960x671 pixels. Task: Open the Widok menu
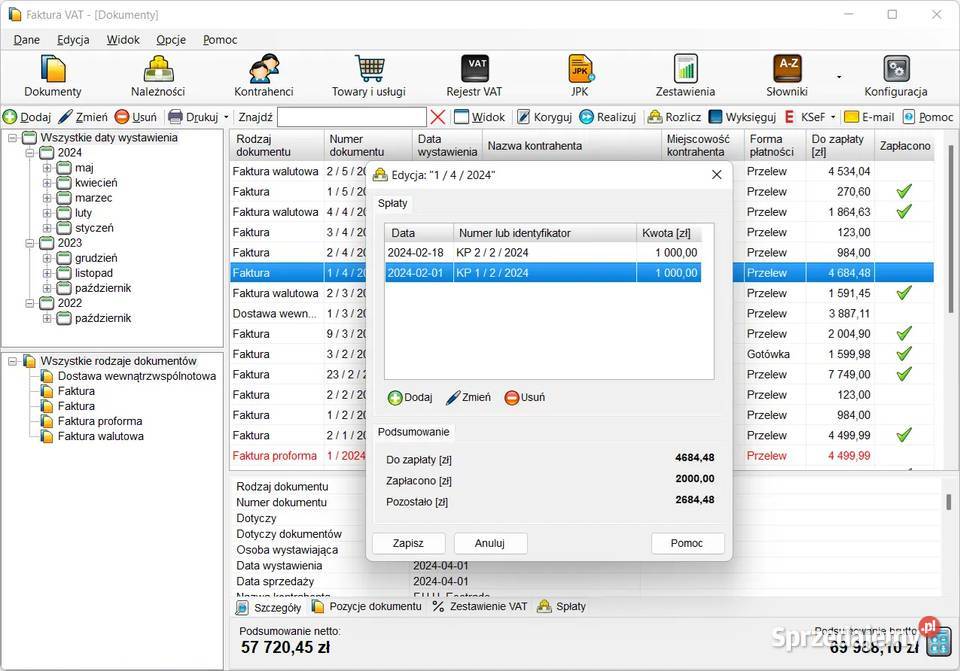point(123,40)
